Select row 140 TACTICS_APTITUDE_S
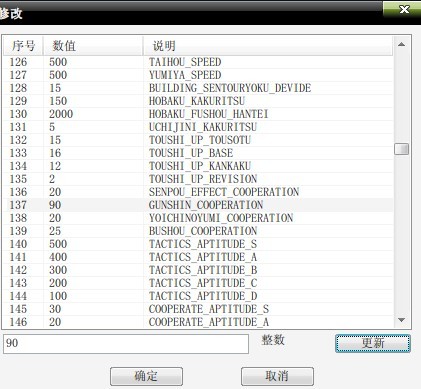The width and height of the screenshot is (421, 389). coord(198,244)
